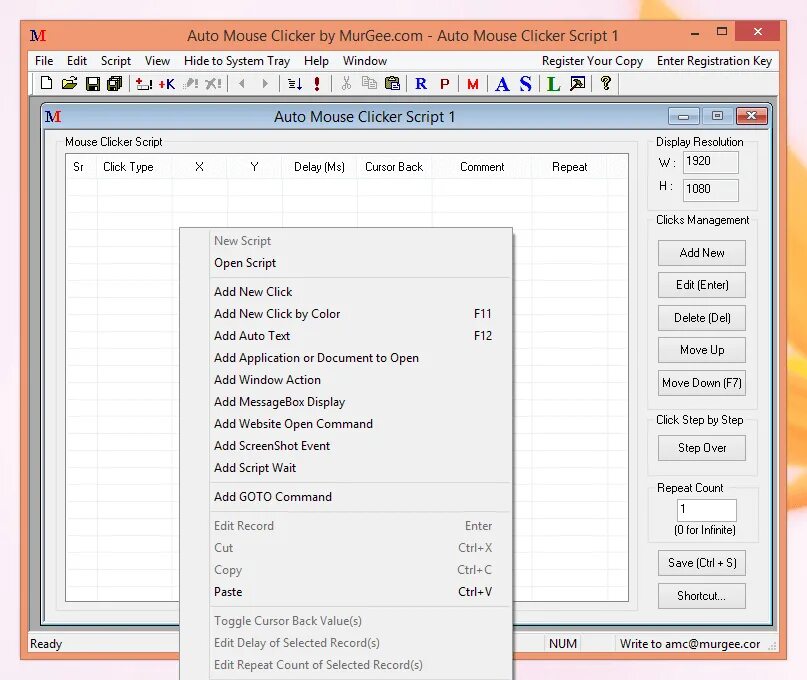Click the Move Up button
The width and height of the screenshot is (807, 680).
coord(701,350)
